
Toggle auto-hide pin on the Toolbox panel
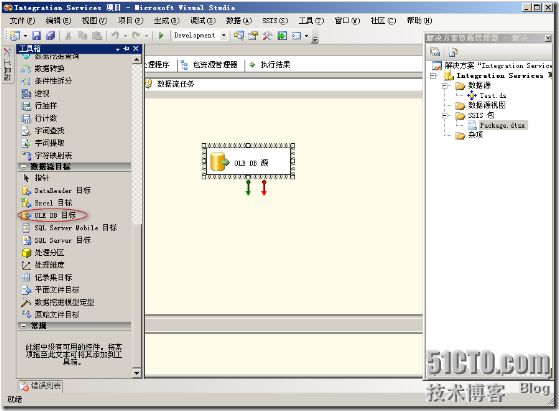coord(126,48)
